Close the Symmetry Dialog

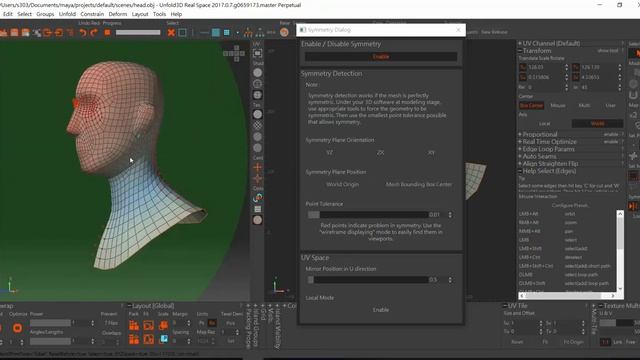[458, 30]
